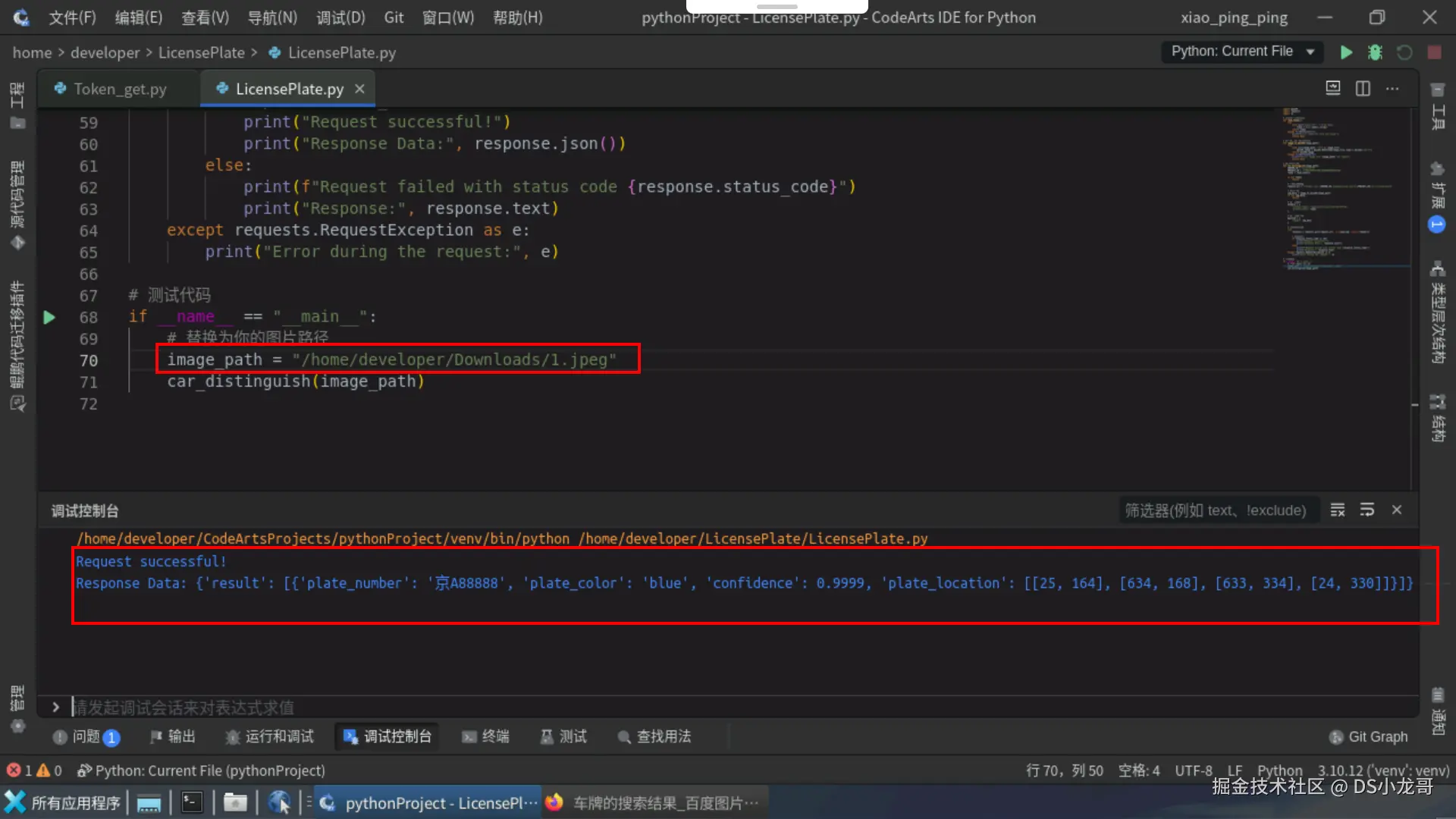Click the Debug bug icon
The width and height of the screenshot is (1456, 819).
[x=1375, y=52]
